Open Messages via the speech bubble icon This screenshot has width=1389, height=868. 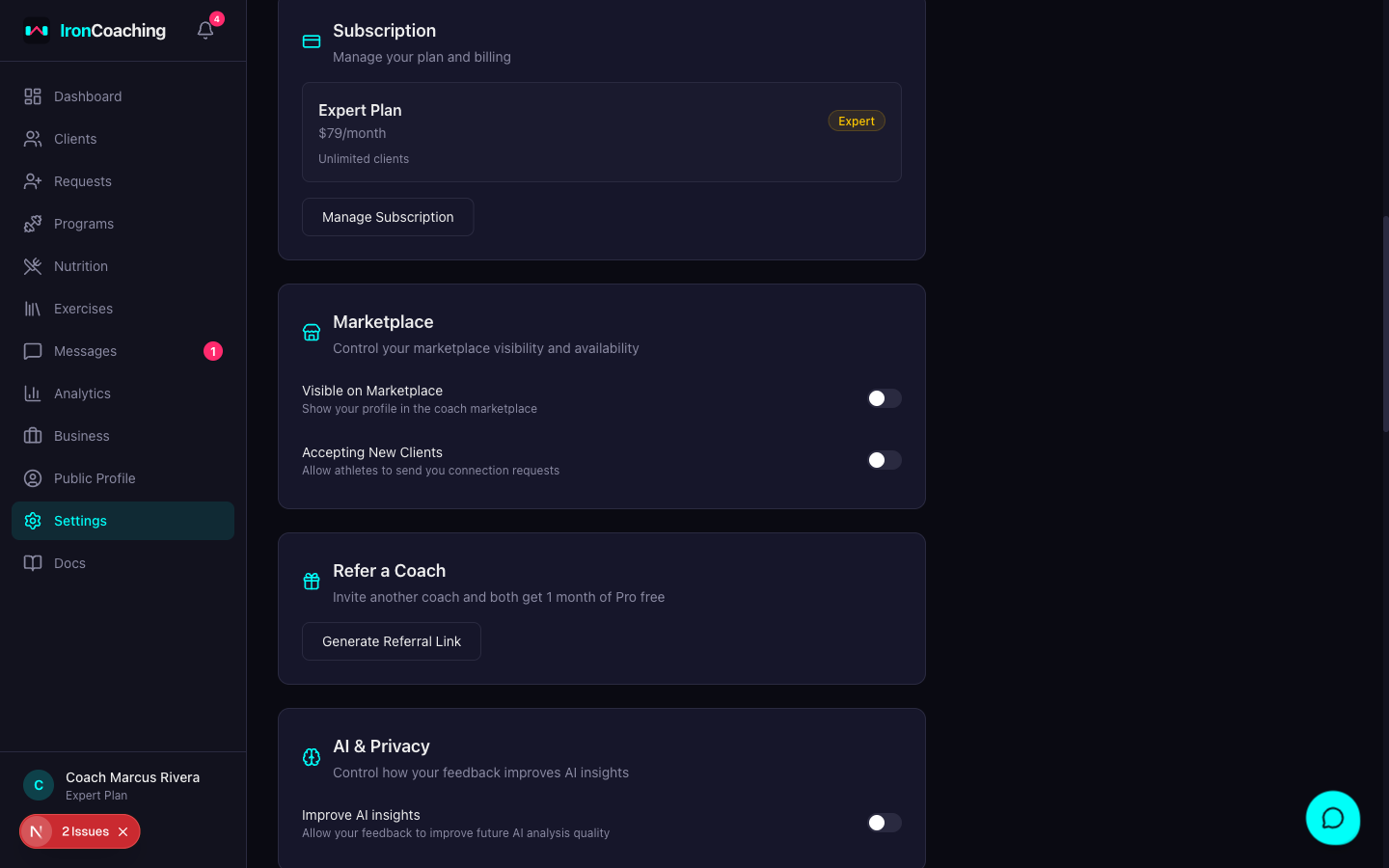click(x=32, y=350)
